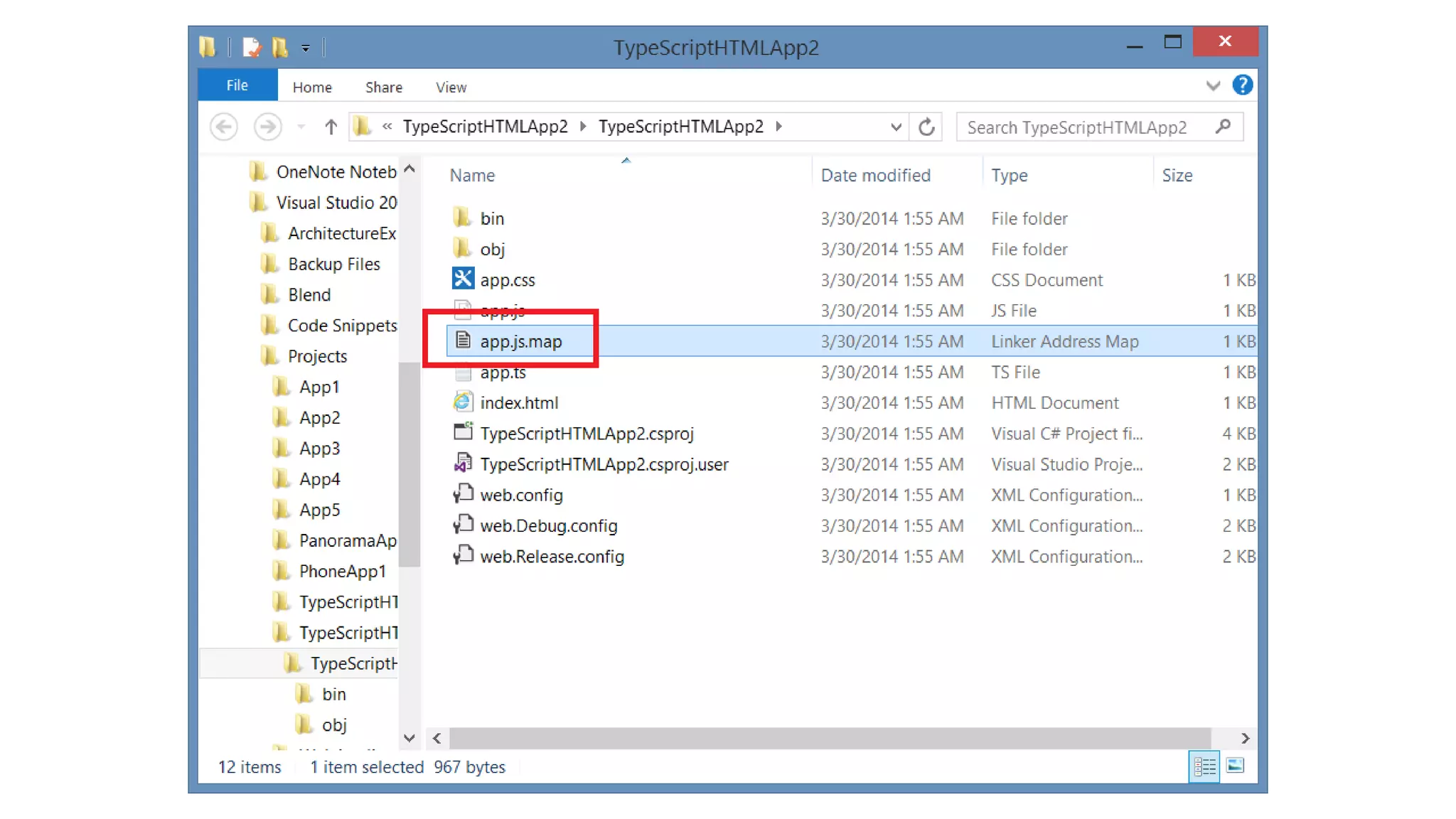The width and height of the screenshot is (1456, 819).
Task: Switch to Large icons view
Action: [1236, 766]
